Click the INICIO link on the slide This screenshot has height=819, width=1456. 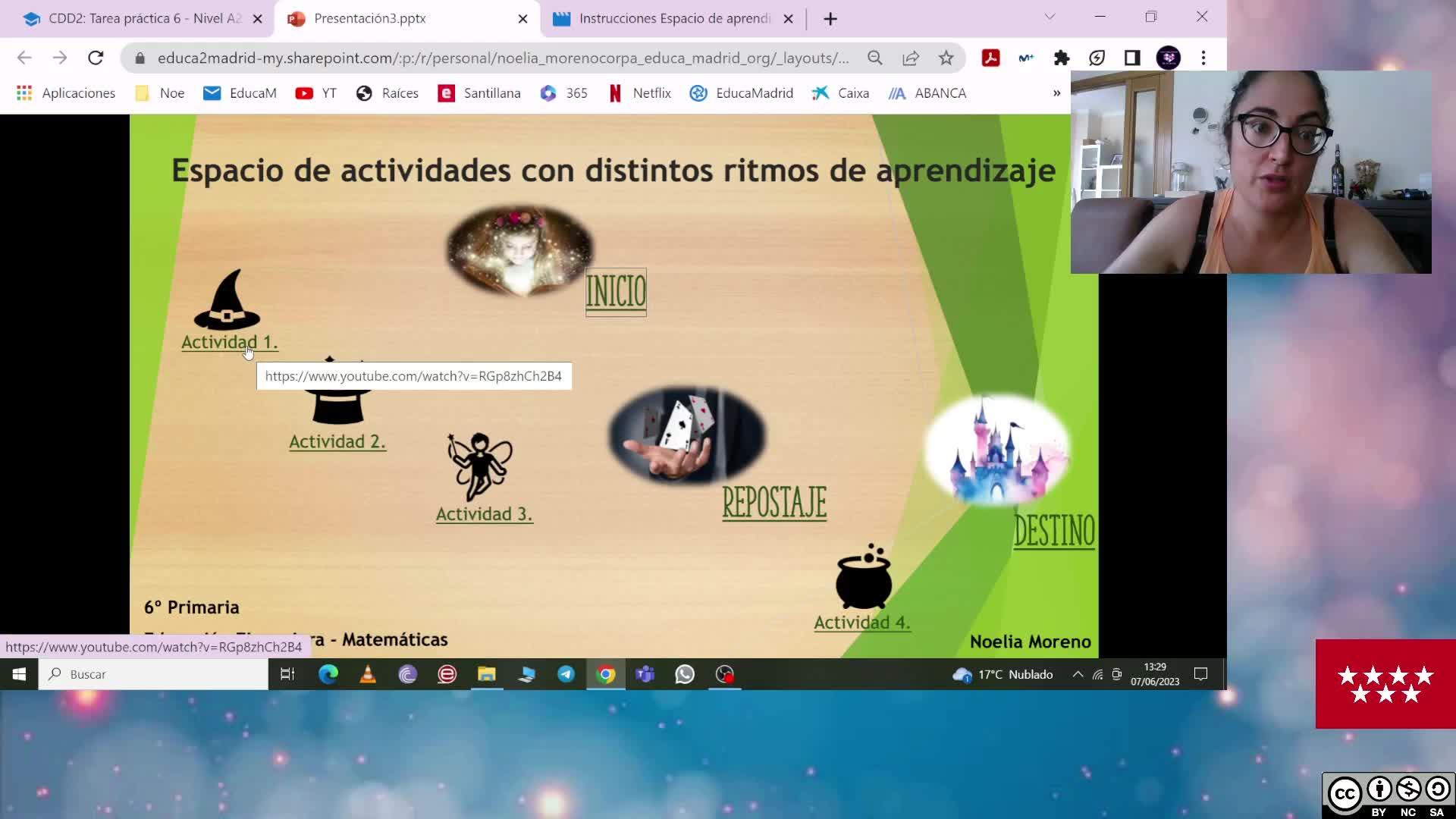pyautogui.click(x=616, y=292)
